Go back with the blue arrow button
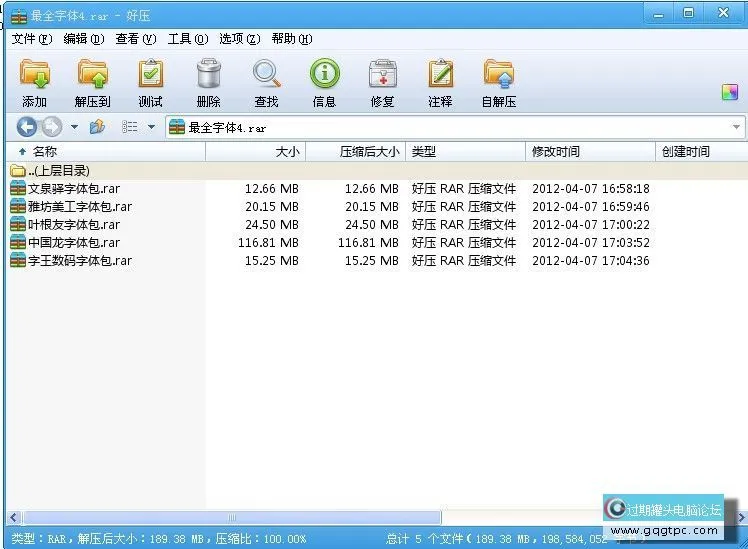The image size is (748, 549). coord(27,127)
